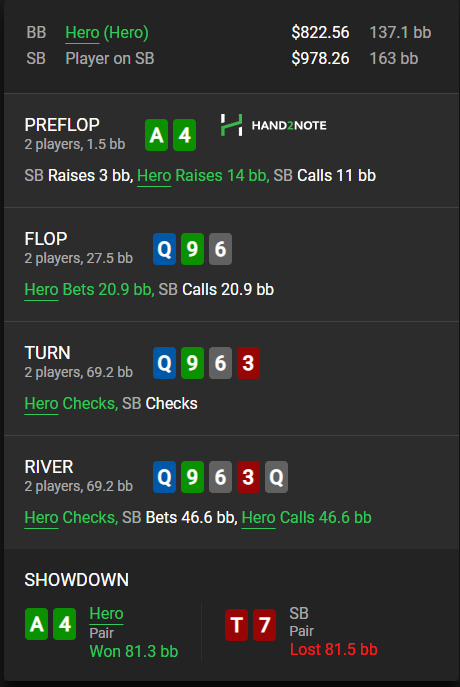
Task: Click the red 7 showdown card
Action: point(265,625)
